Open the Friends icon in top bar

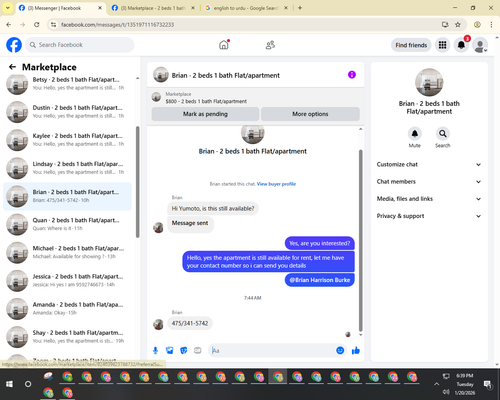270,45
